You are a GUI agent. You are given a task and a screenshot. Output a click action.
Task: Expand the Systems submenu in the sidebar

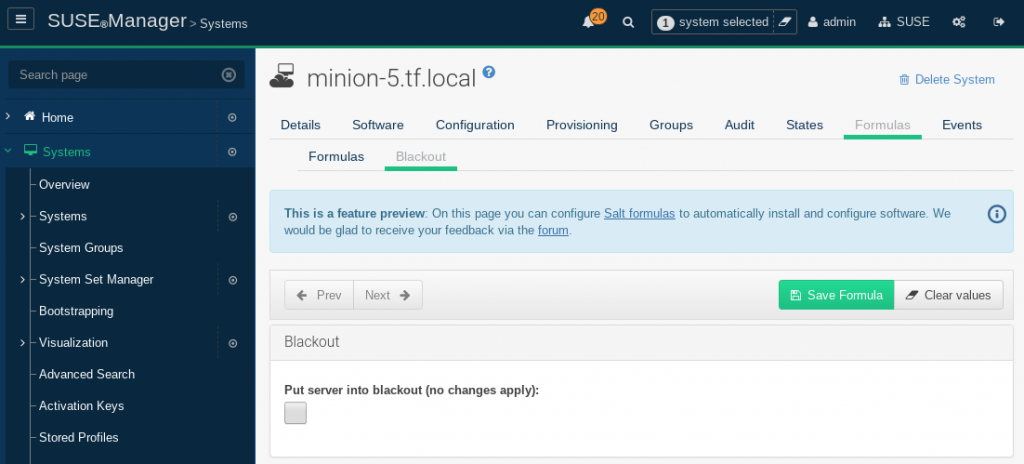[22, 216]
